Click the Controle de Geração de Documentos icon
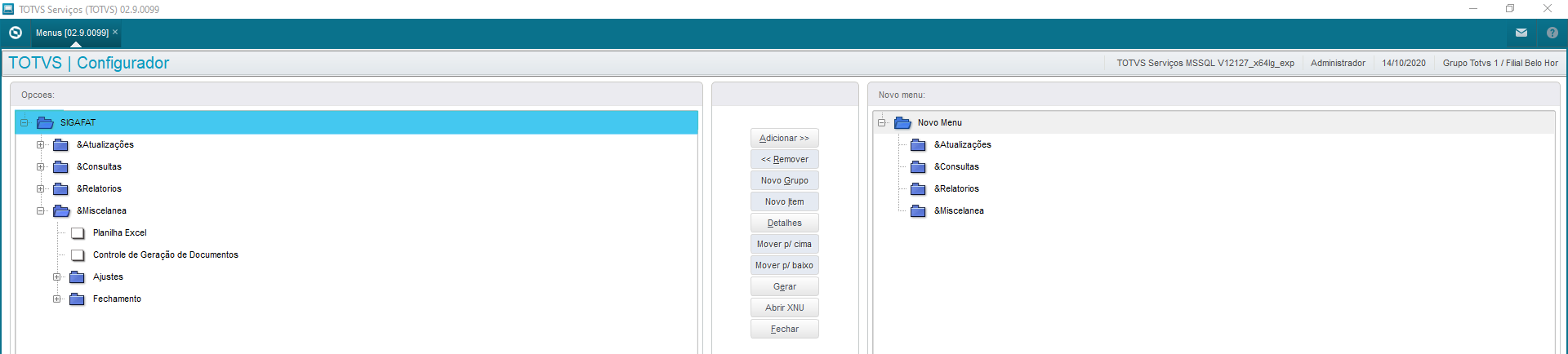The height and width of the screenshot is (354, 1568). click(x=78, y=255)
